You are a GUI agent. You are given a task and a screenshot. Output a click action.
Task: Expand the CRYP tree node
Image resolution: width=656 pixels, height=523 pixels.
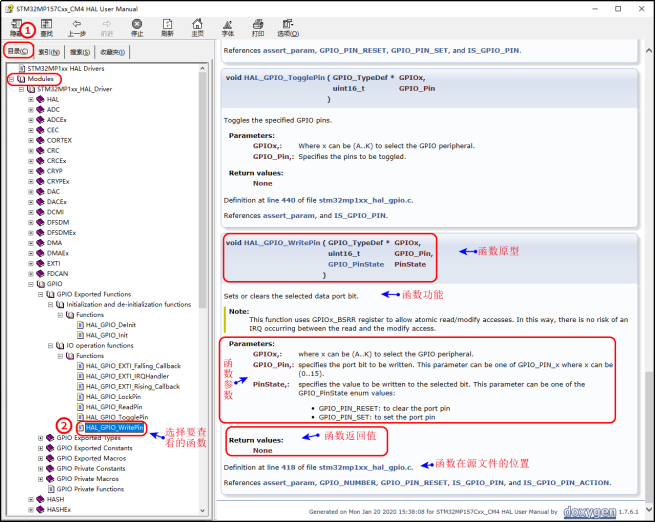(x=31, y=171)
